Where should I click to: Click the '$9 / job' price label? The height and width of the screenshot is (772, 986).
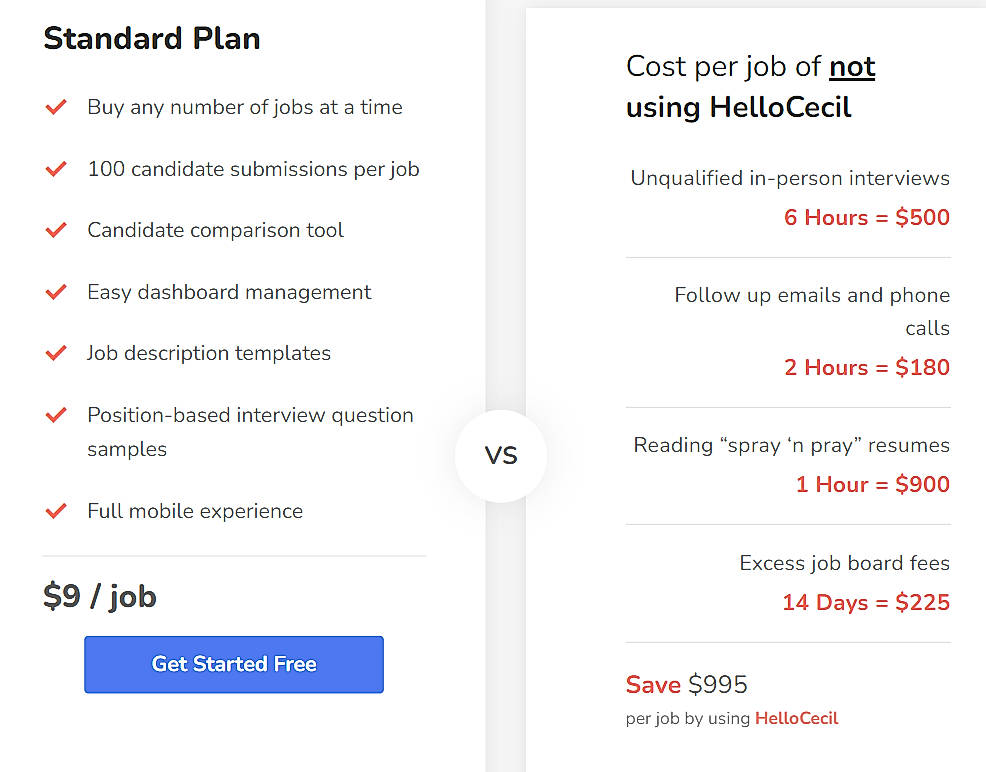click(99, 596)
